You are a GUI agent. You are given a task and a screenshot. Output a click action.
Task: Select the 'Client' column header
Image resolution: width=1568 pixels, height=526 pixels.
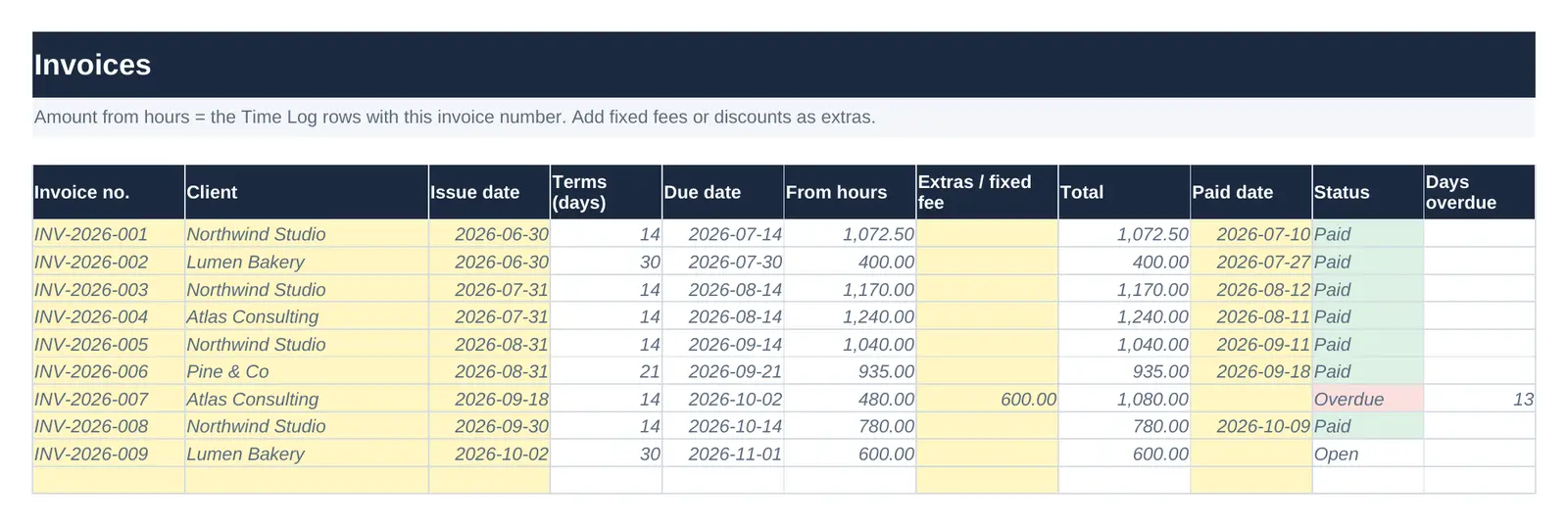[x=307, y=192]
